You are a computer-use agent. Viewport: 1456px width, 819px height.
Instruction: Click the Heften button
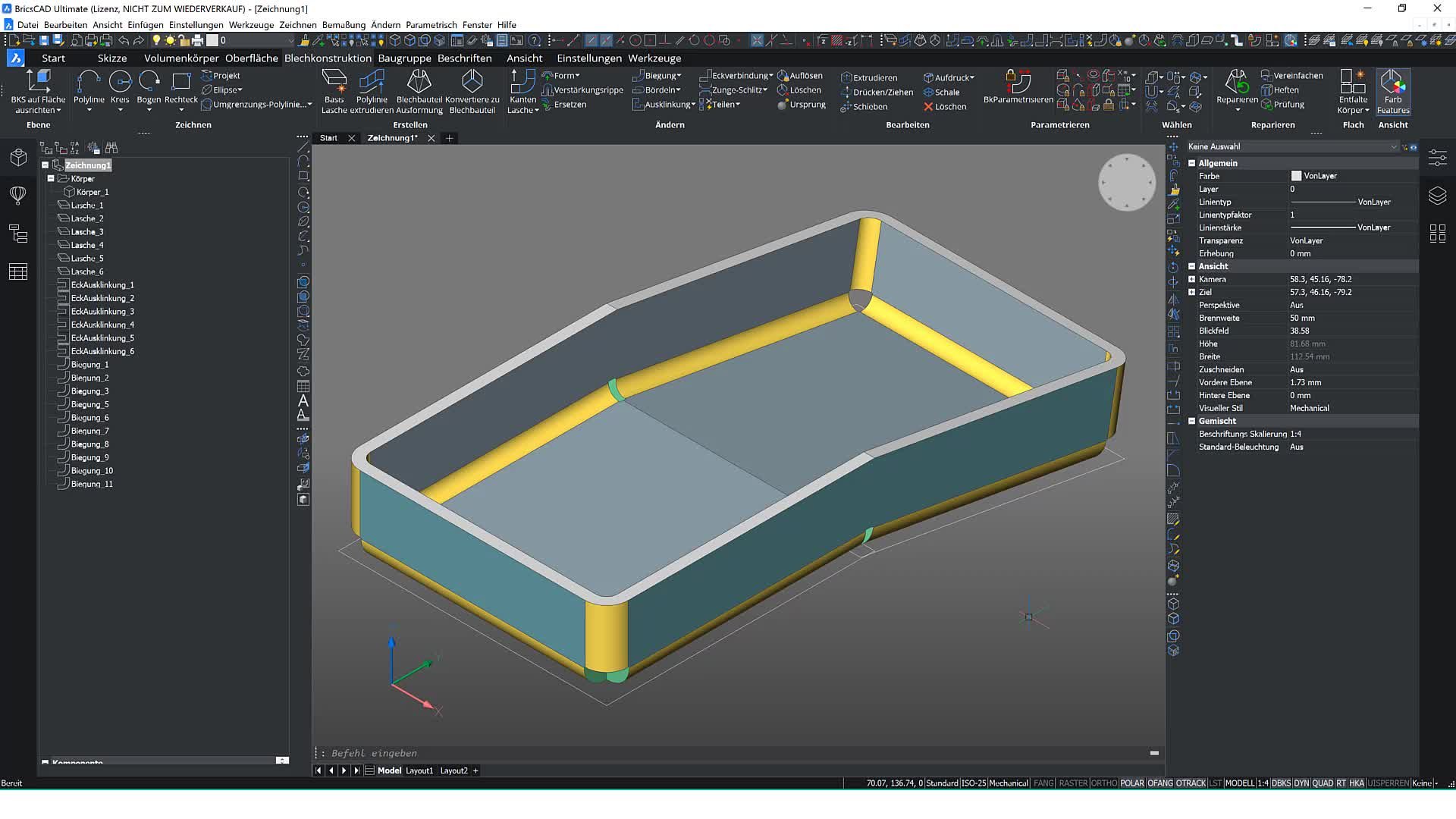coord(1280,90)
